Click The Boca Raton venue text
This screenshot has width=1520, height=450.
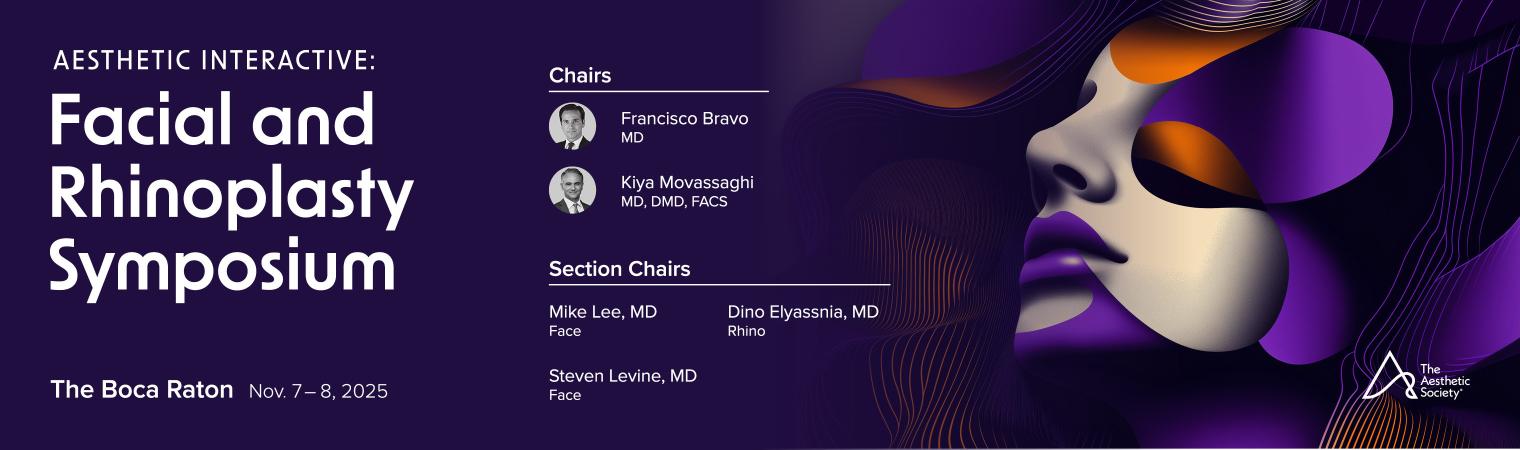tap(142, 390)
